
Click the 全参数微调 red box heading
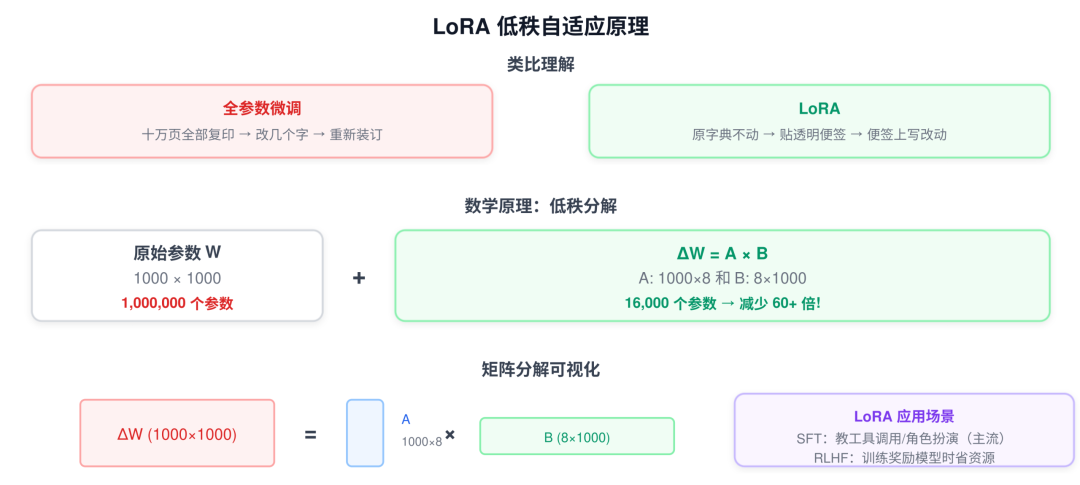pyautogui.click(x=262, y=109)
